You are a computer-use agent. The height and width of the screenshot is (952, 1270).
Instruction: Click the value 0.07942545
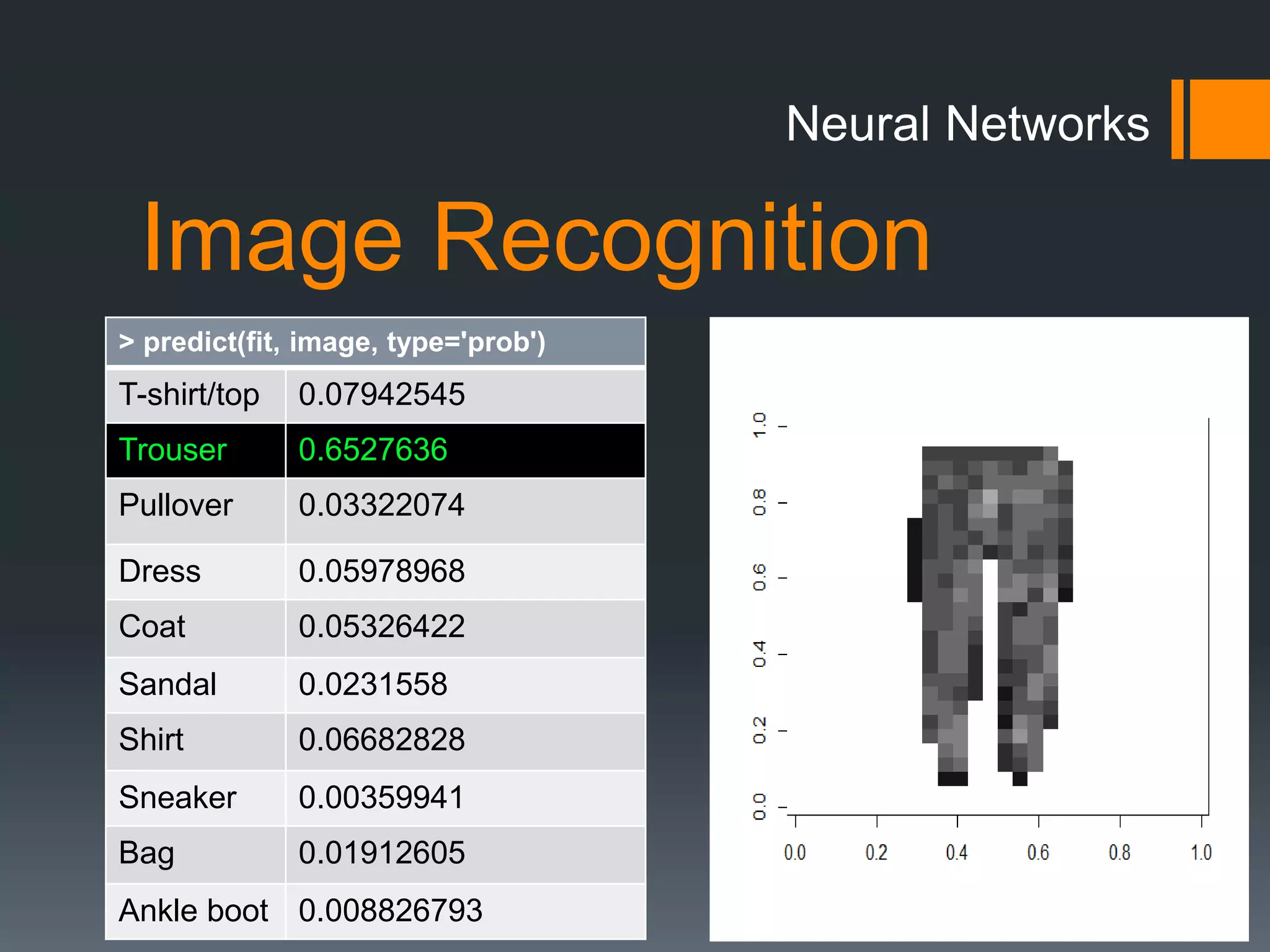[381, 394]
